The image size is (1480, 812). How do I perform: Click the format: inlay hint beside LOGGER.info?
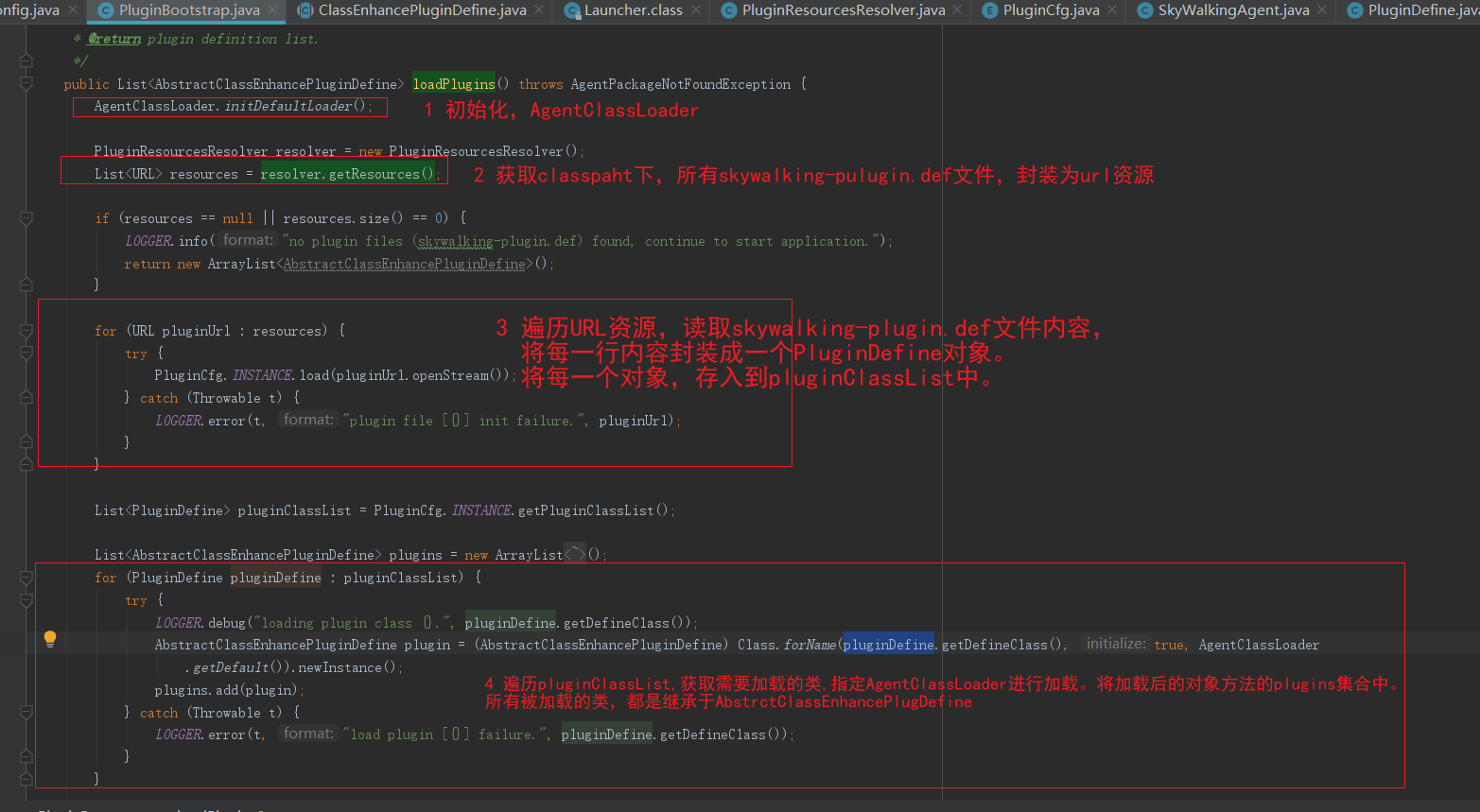[246, 240]
